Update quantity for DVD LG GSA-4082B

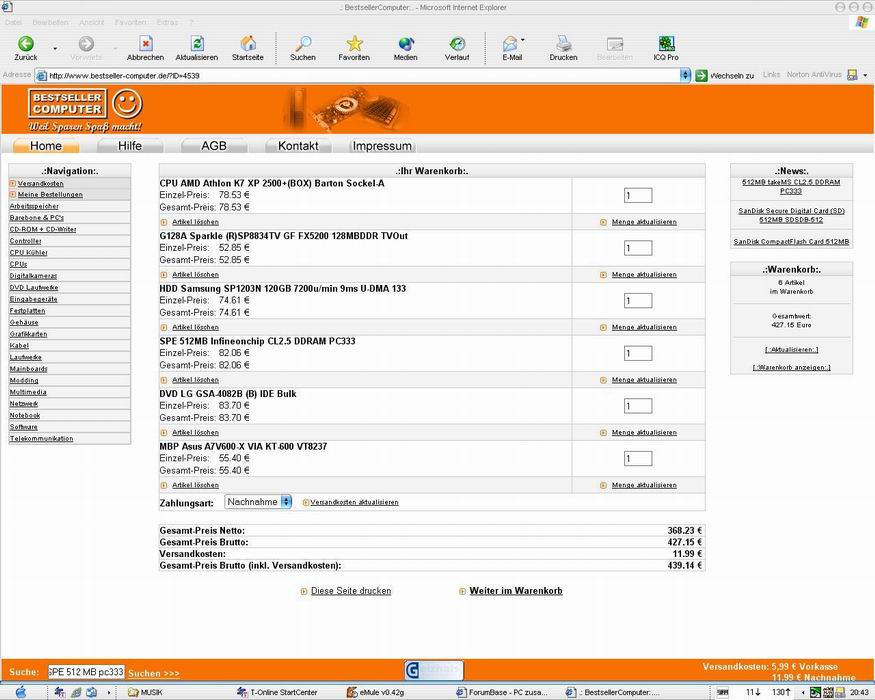coord(644,433)
